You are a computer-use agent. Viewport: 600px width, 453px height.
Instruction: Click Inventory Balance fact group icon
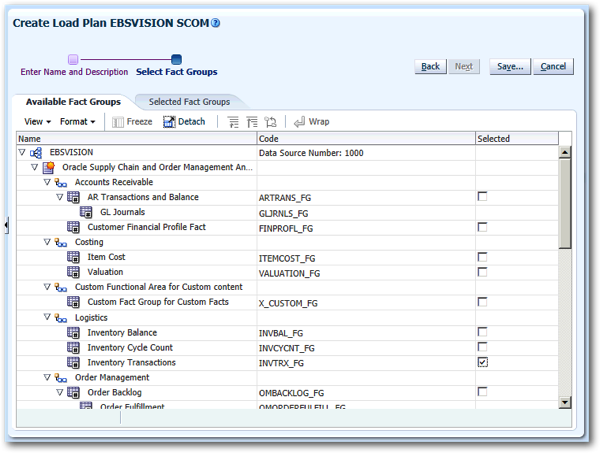pos(73,333)
